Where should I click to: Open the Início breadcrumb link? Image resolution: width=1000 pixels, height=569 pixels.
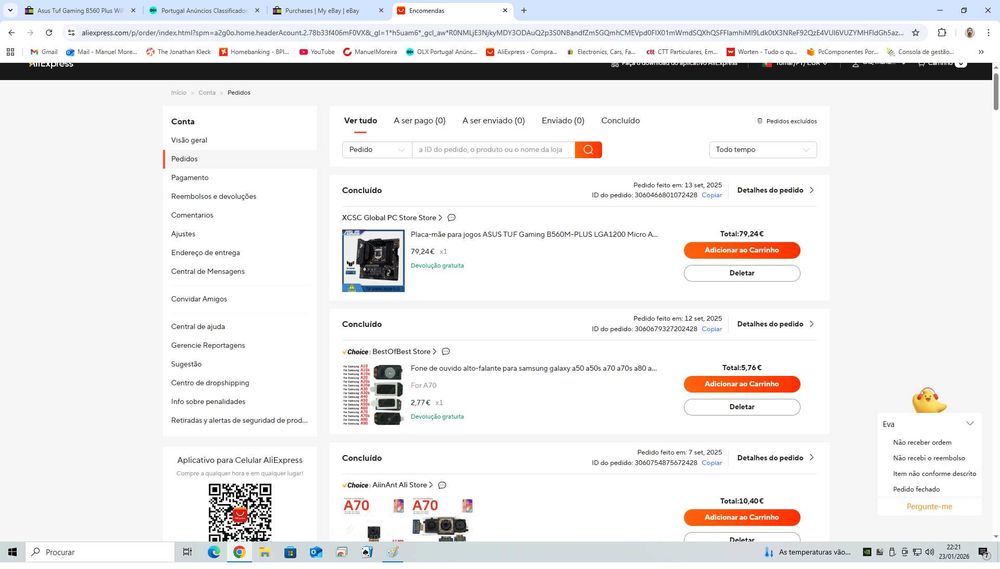179,92
